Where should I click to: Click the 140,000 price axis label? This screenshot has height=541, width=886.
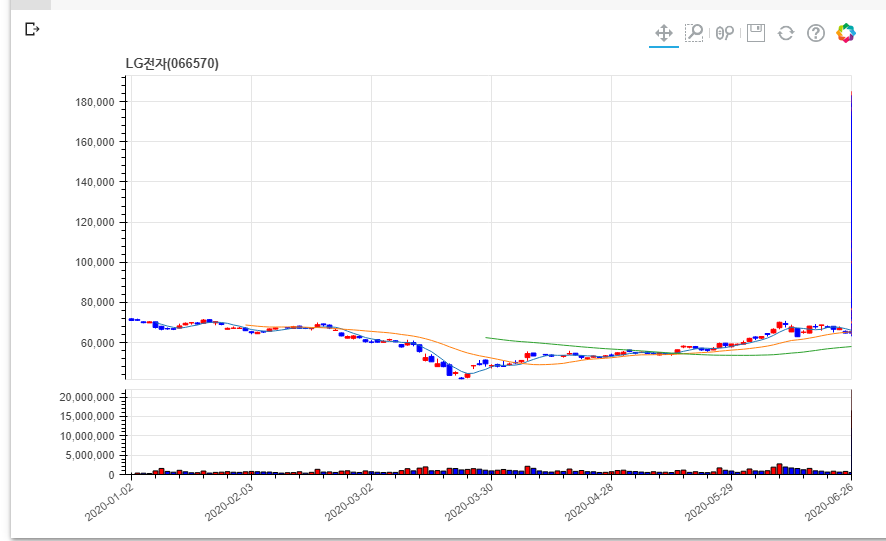[x=95, y=182]
